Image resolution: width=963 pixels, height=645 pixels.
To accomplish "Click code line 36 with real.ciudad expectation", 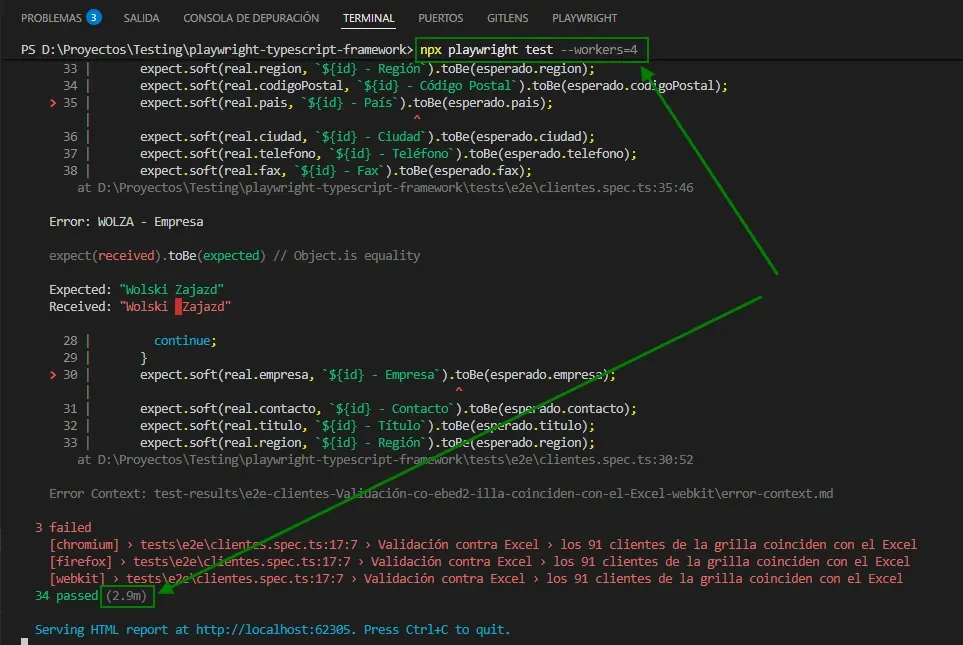I will (x=367, y=136).
